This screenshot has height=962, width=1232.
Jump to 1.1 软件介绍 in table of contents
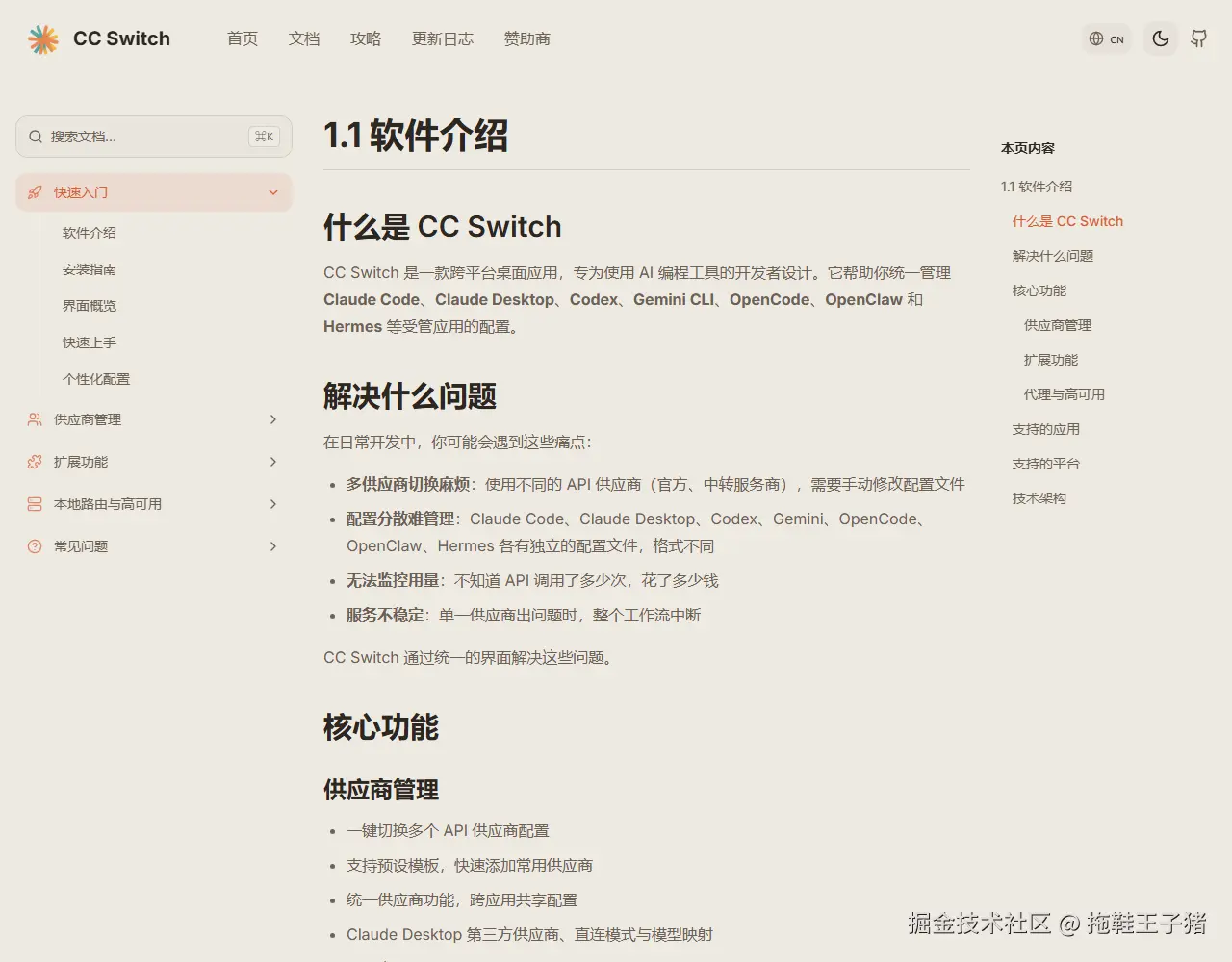tap(1037, 187)
